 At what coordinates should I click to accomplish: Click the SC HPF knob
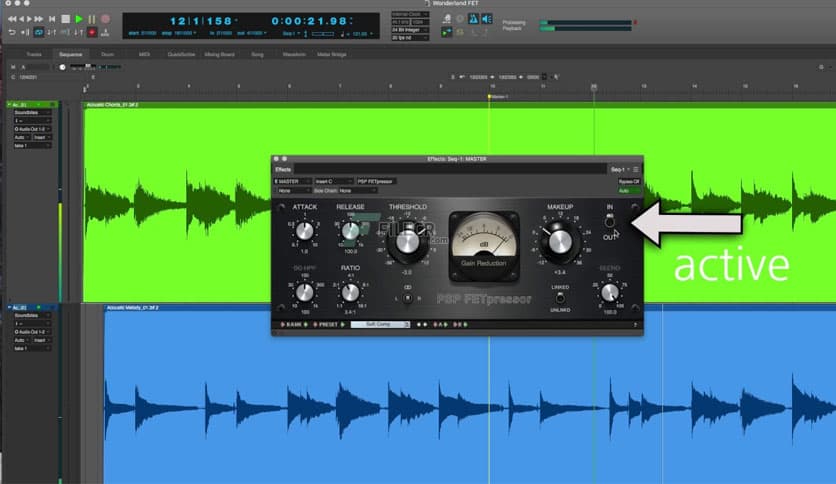(x=304, y=293)
